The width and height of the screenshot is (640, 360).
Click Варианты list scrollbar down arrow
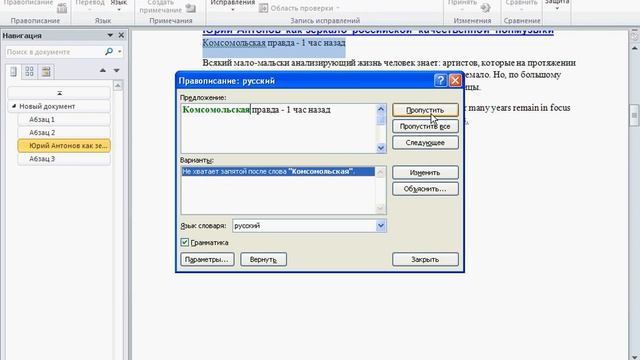[x=380, y=209]
